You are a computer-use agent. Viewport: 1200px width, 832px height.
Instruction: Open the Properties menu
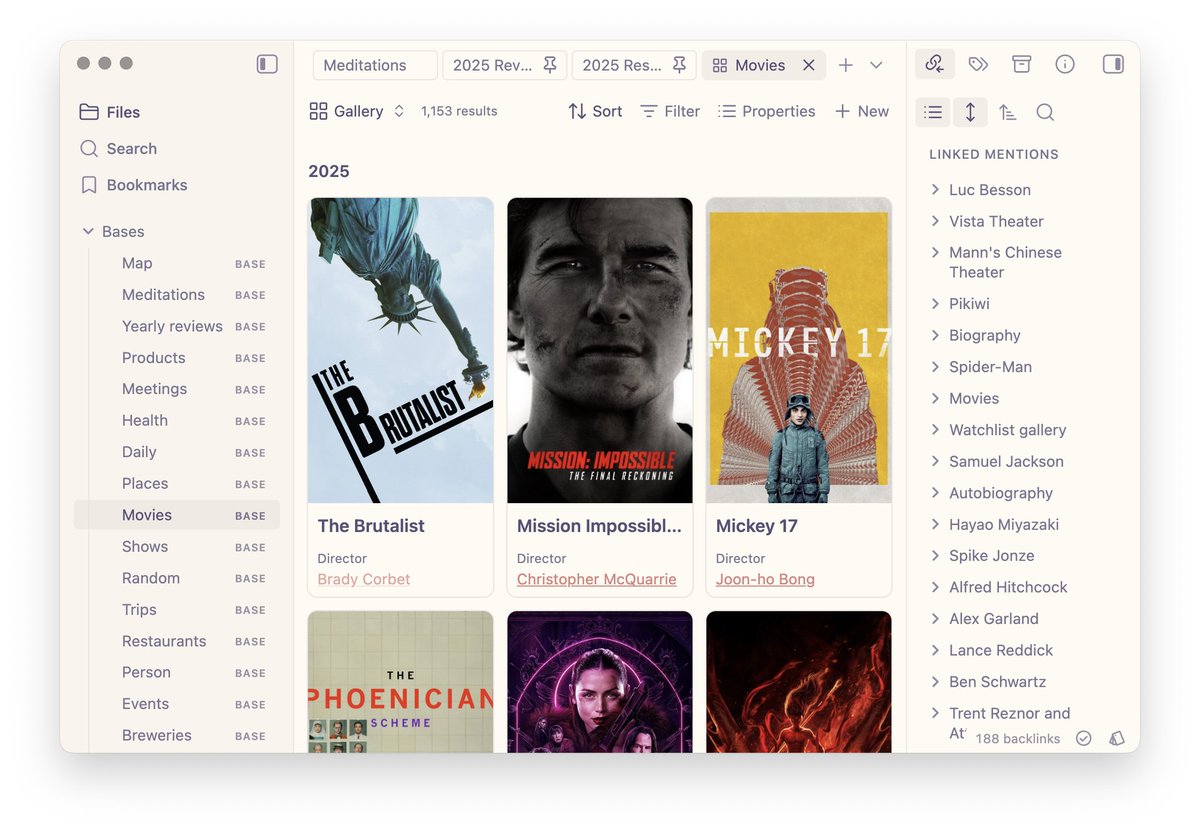pyautogui.click(x=767, y=111)
